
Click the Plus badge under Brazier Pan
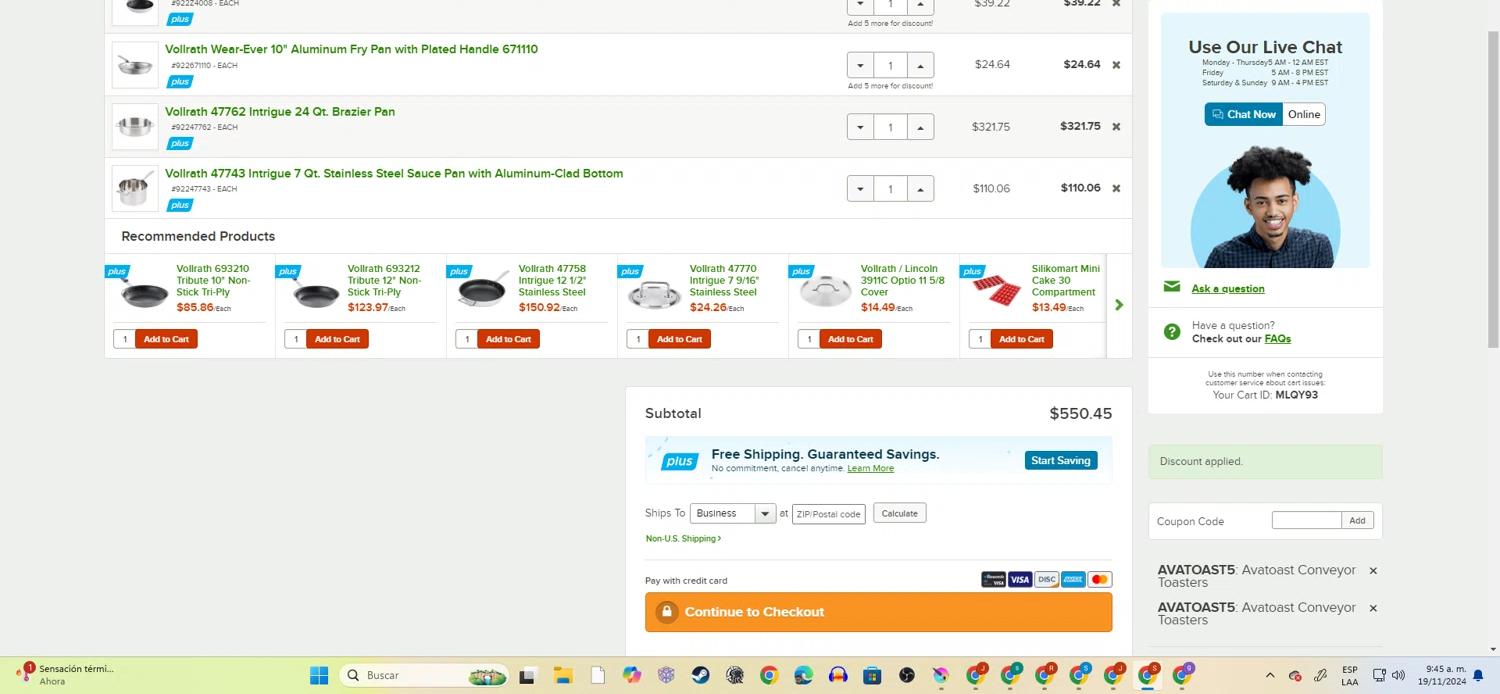(180, 143)
